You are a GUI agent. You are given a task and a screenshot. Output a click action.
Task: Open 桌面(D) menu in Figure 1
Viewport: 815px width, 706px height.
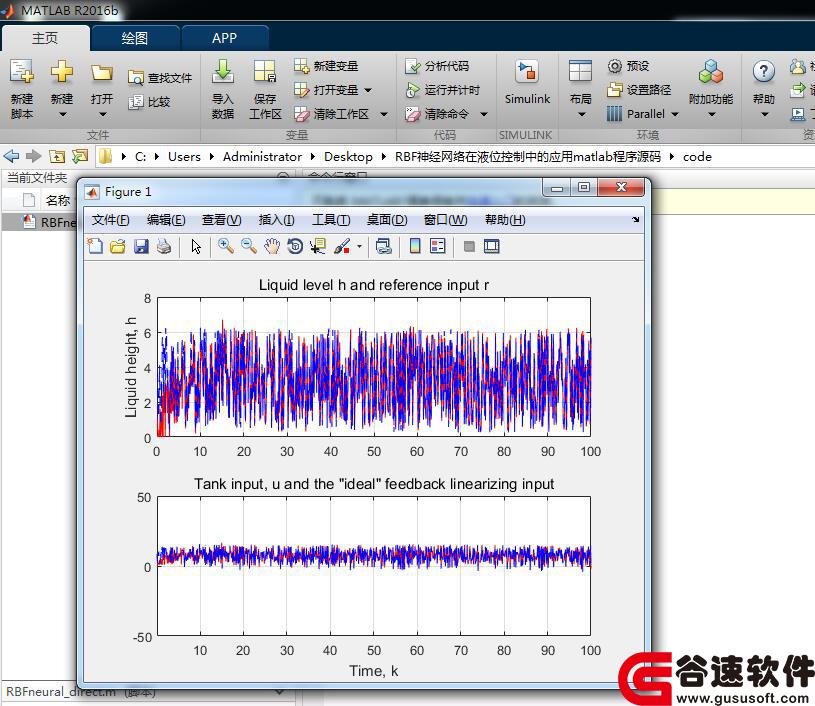click(387, 220)
